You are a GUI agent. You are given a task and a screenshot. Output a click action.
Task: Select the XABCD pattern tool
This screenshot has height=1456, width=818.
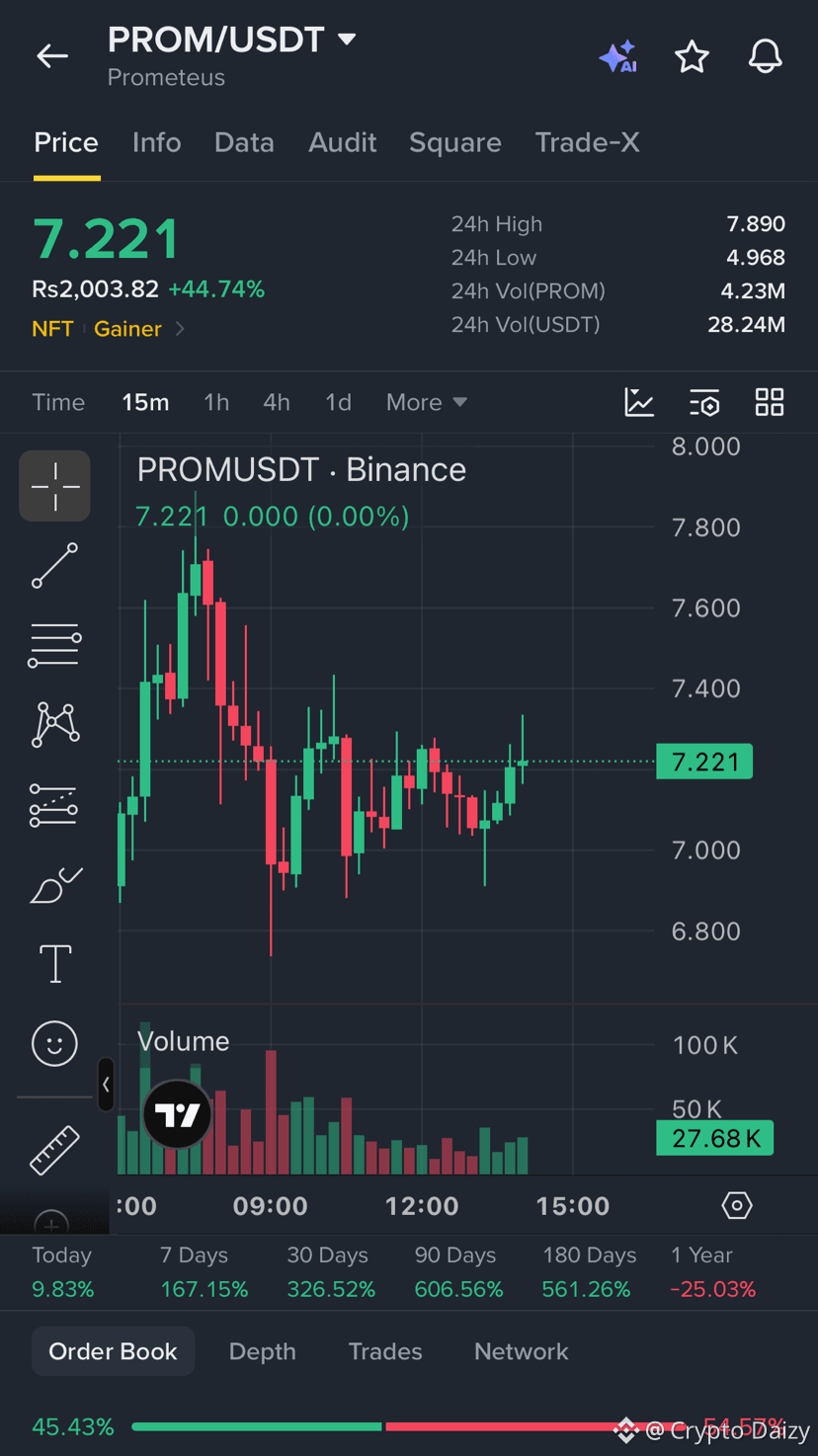coord(55,725)
